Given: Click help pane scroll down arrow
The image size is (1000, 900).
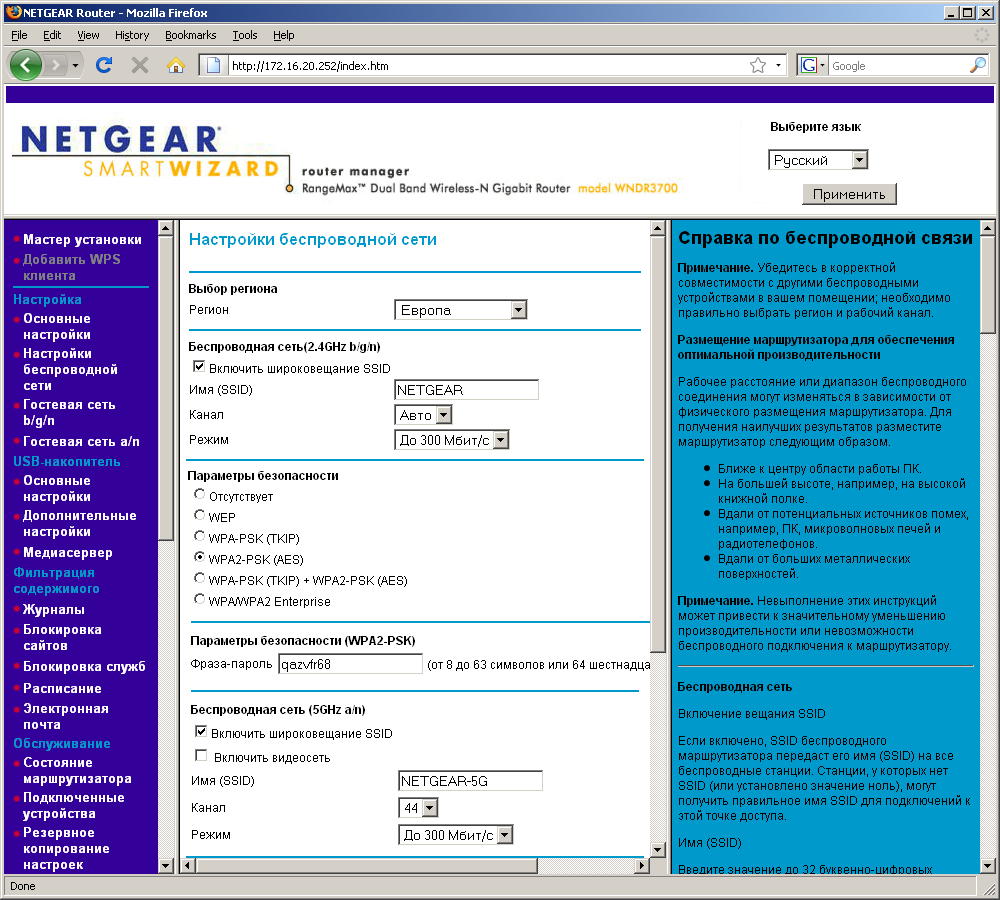Looking at the screenshot, I should 987,866.
